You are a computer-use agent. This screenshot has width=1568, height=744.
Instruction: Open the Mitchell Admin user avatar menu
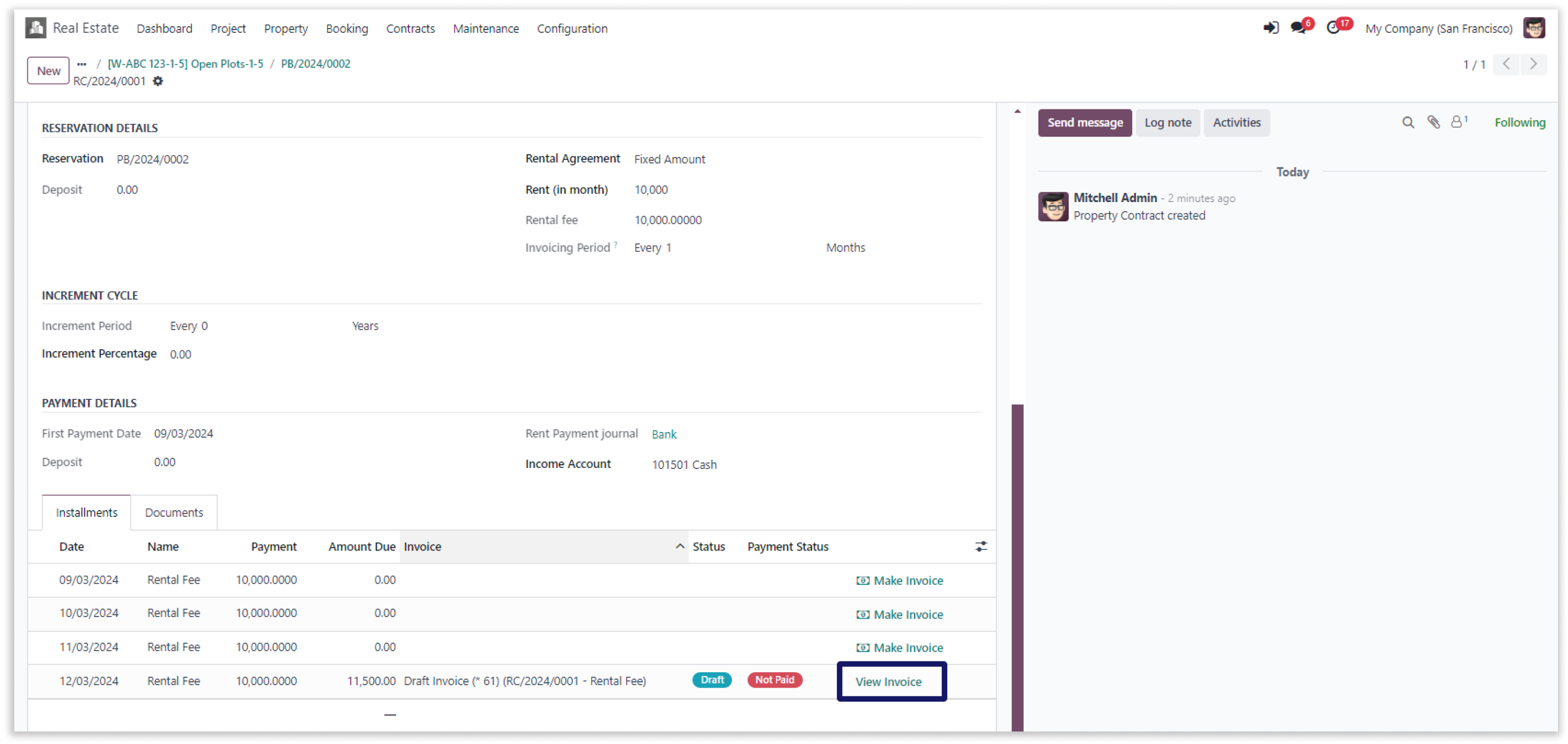[x=1534, y=28]
